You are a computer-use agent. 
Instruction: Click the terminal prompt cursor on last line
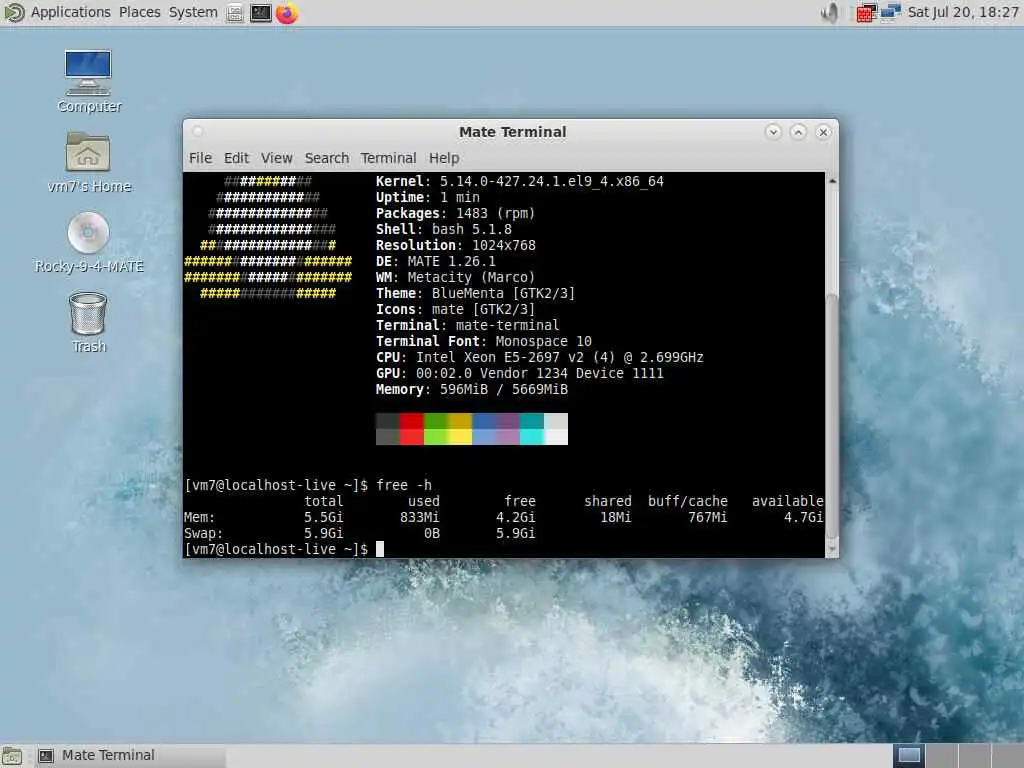tap(380, 549)
